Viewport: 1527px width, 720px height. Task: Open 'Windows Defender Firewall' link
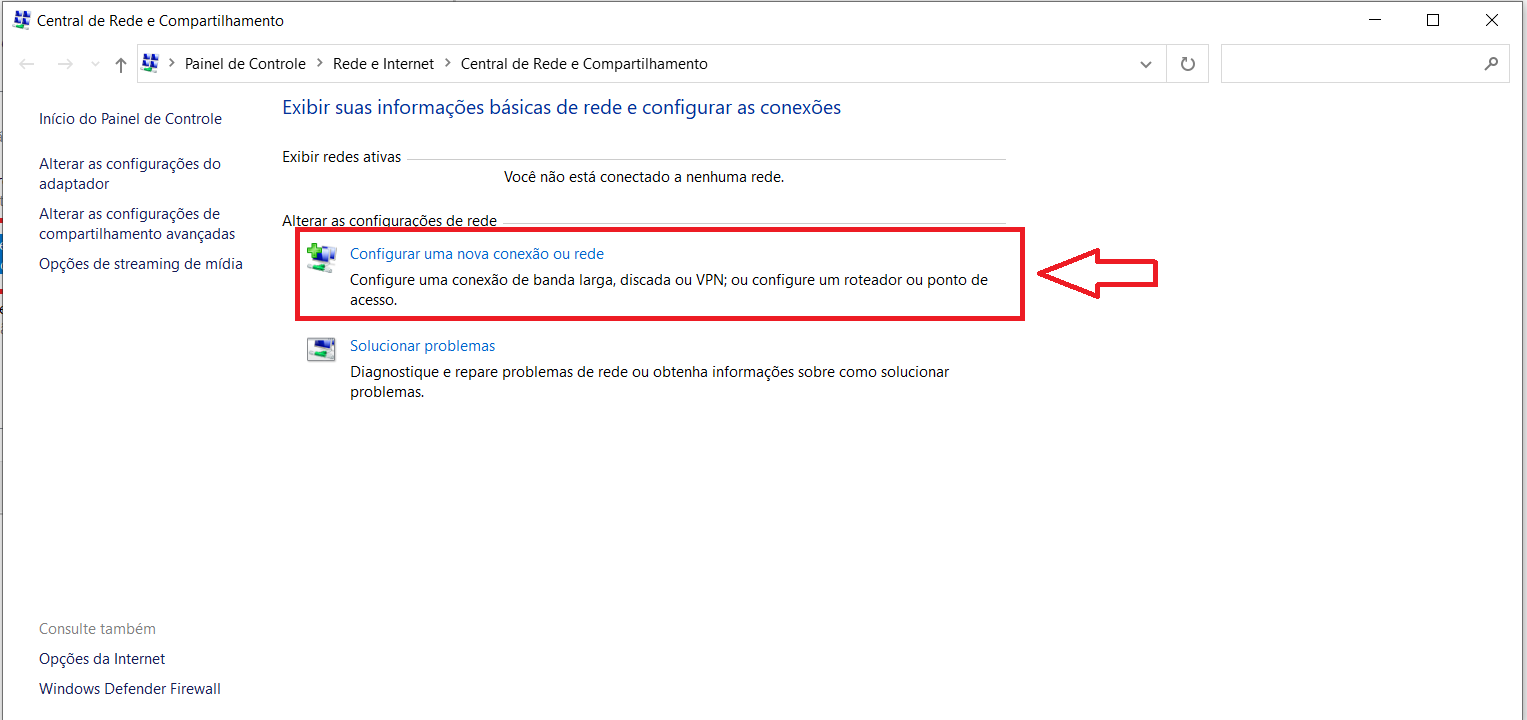point(130,689)
